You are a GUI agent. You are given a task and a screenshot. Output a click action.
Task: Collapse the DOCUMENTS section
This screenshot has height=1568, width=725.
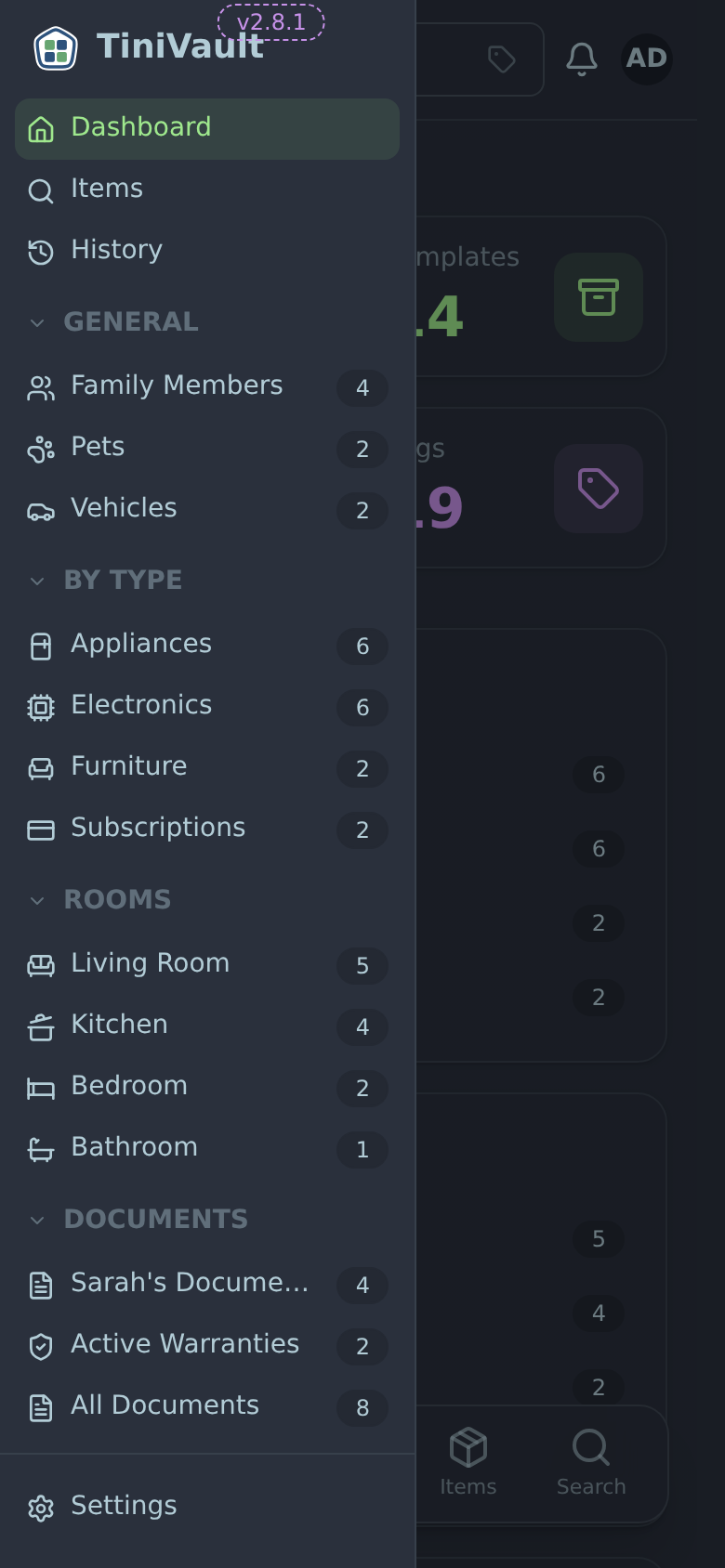[x=37, y=1220]
